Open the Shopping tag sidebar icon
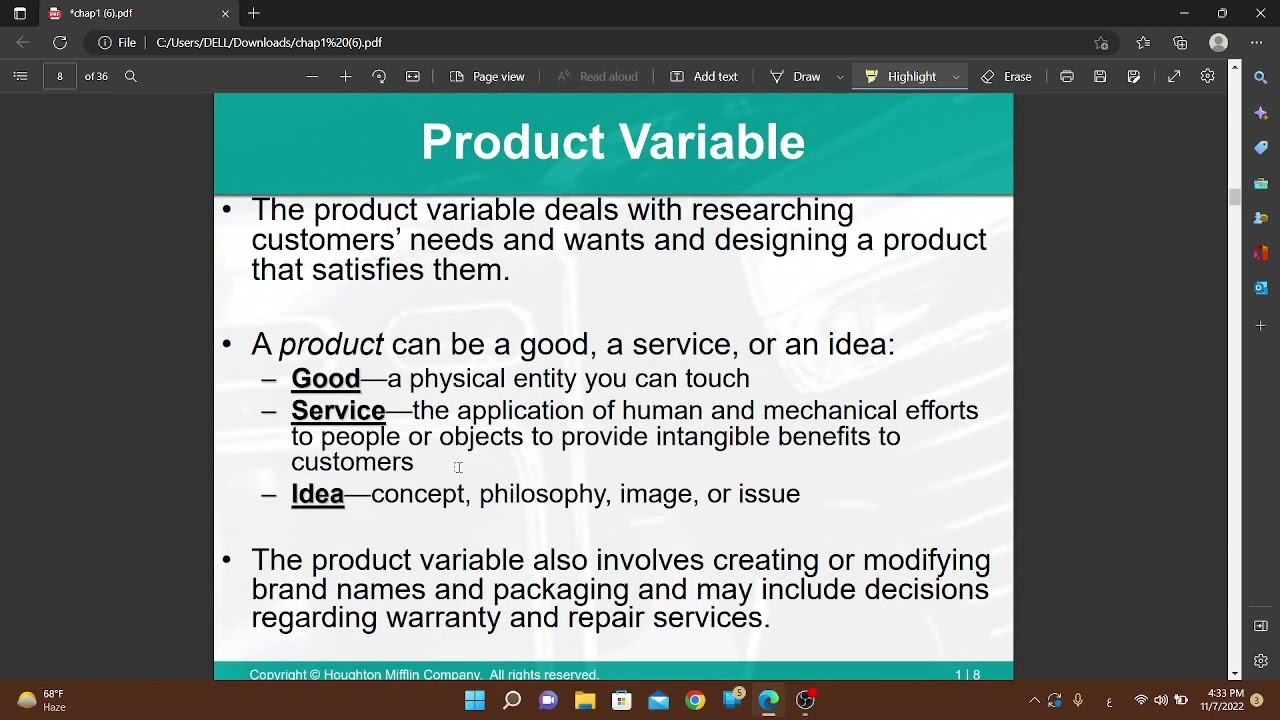The height and width of the screenshot is (720, 1280). tap(1261, 148)
